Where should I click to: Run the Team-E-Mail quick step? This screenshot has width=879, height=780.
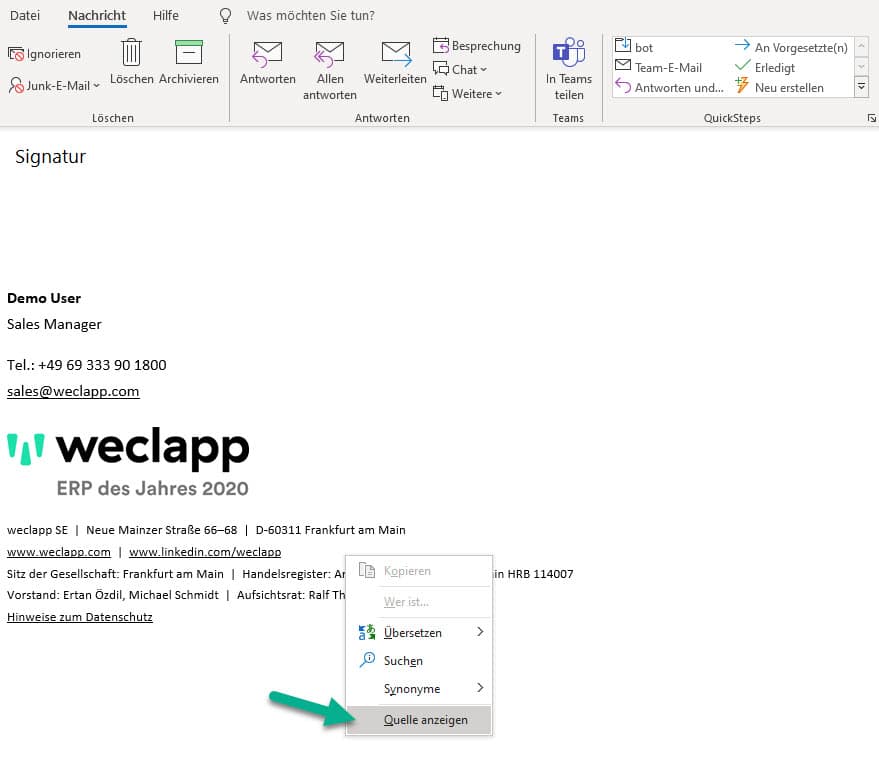pos(659,67)
